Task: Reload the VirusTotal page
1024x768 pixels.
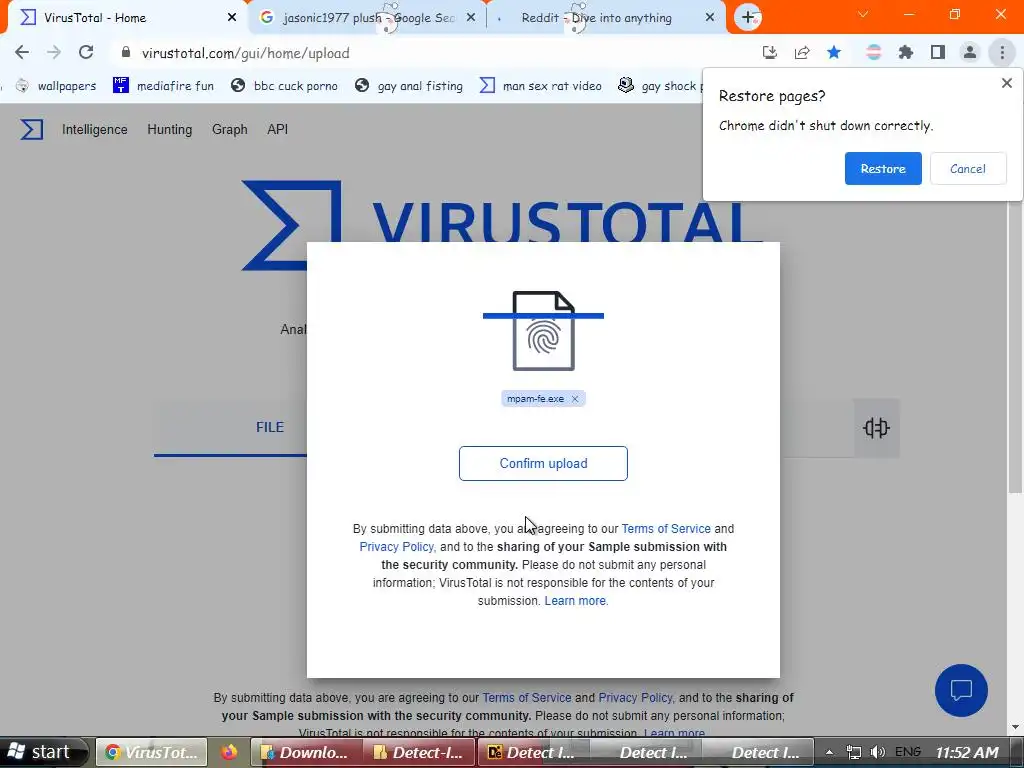Action: pos(86,52)
